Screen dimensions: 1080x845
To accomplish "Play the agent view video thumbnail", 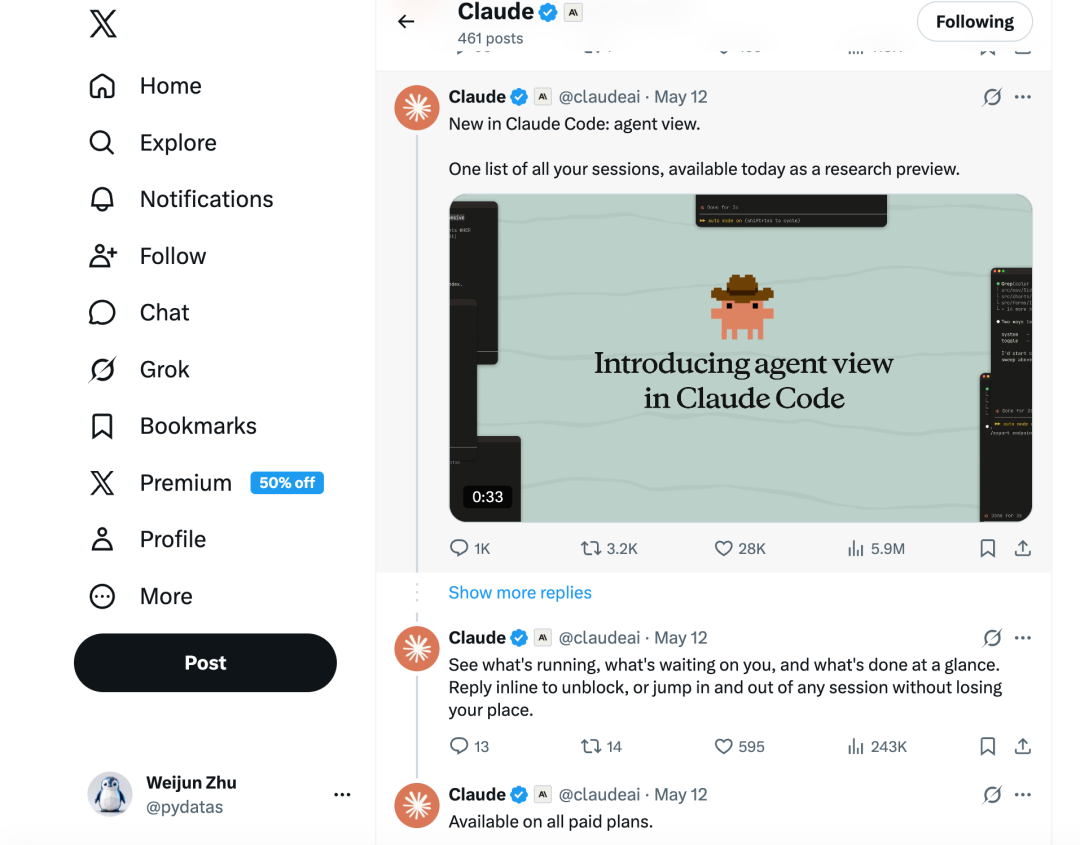I will 740,358.
